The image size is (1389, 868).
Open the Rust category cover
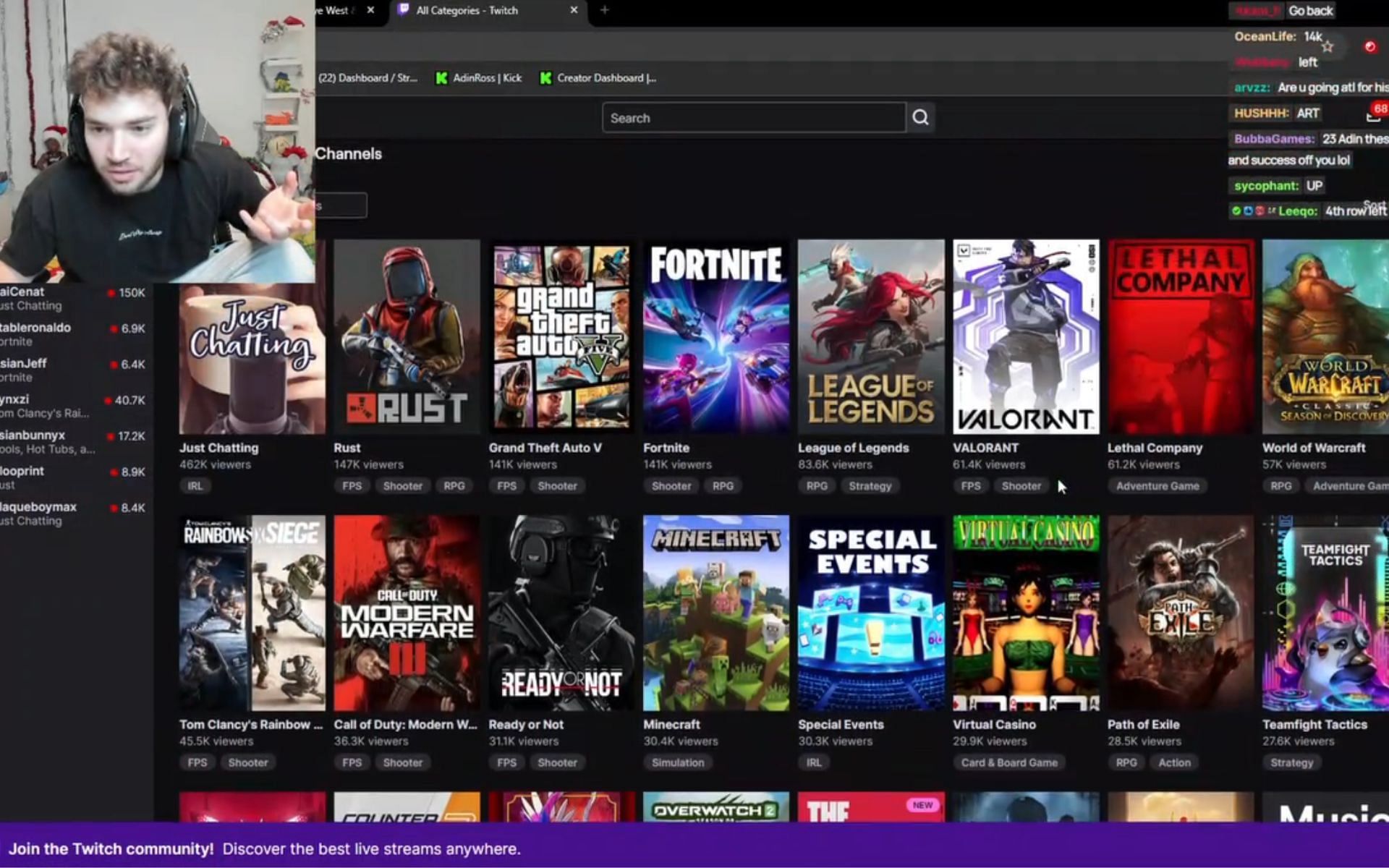(407, 337)
